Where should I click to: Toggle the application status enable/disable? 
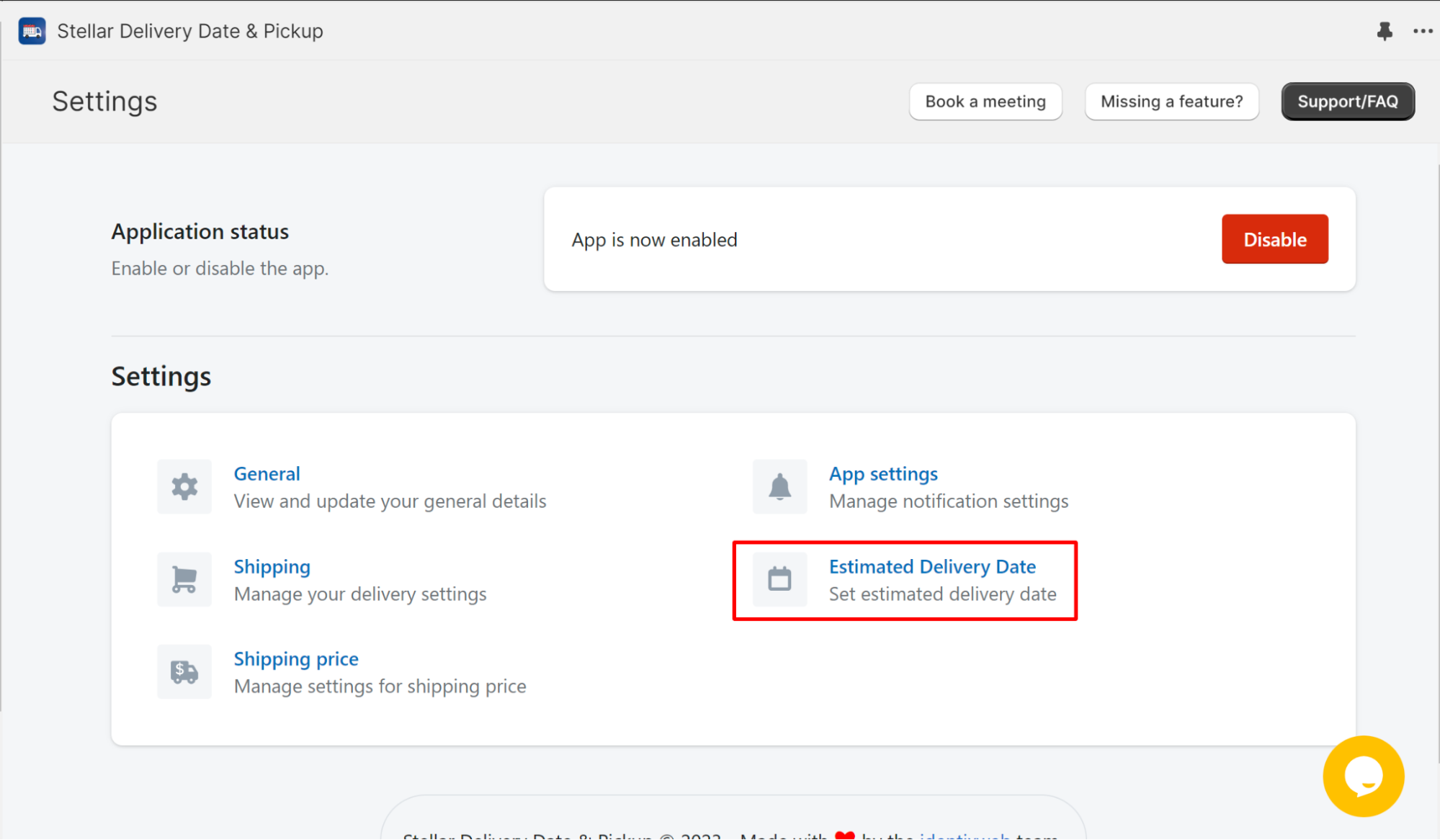(1275, 239)
